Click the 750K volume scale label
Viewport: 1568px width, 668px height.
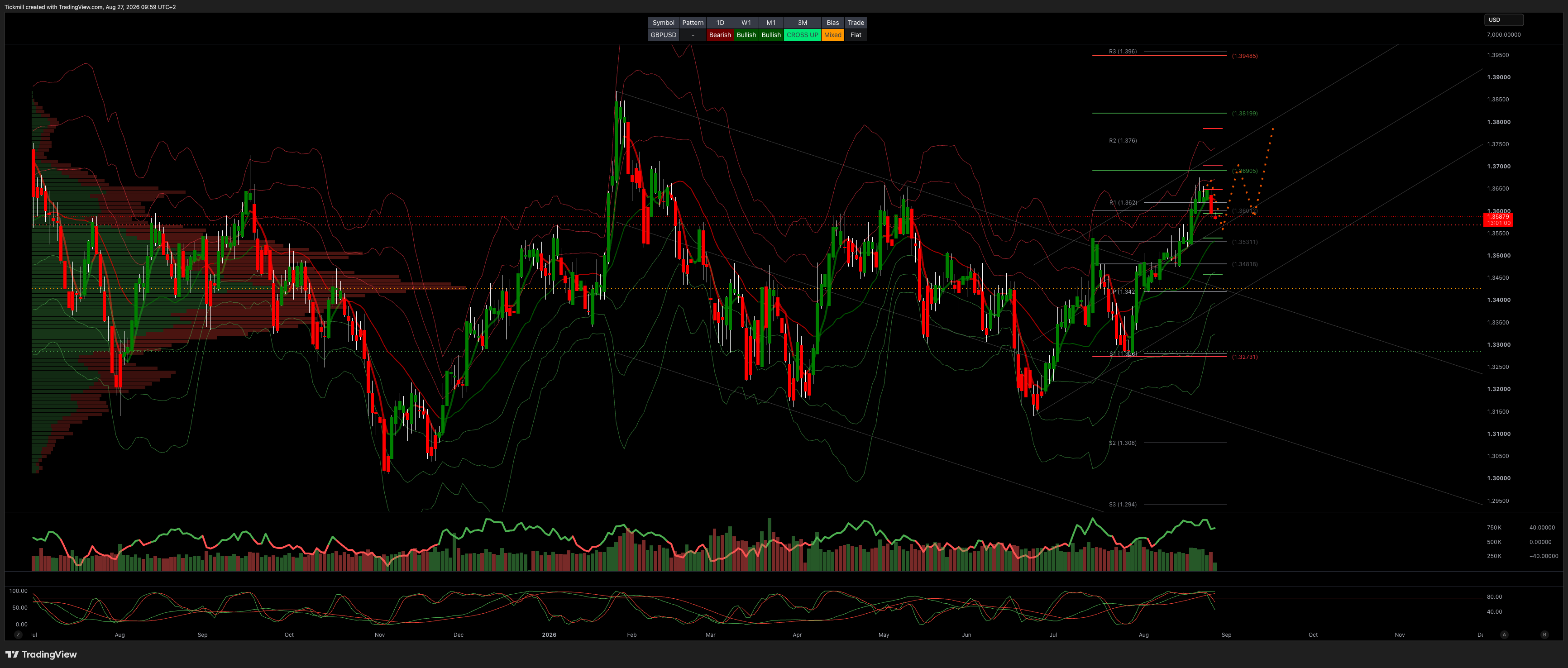pyautogui.click(x=1494, y=527)
